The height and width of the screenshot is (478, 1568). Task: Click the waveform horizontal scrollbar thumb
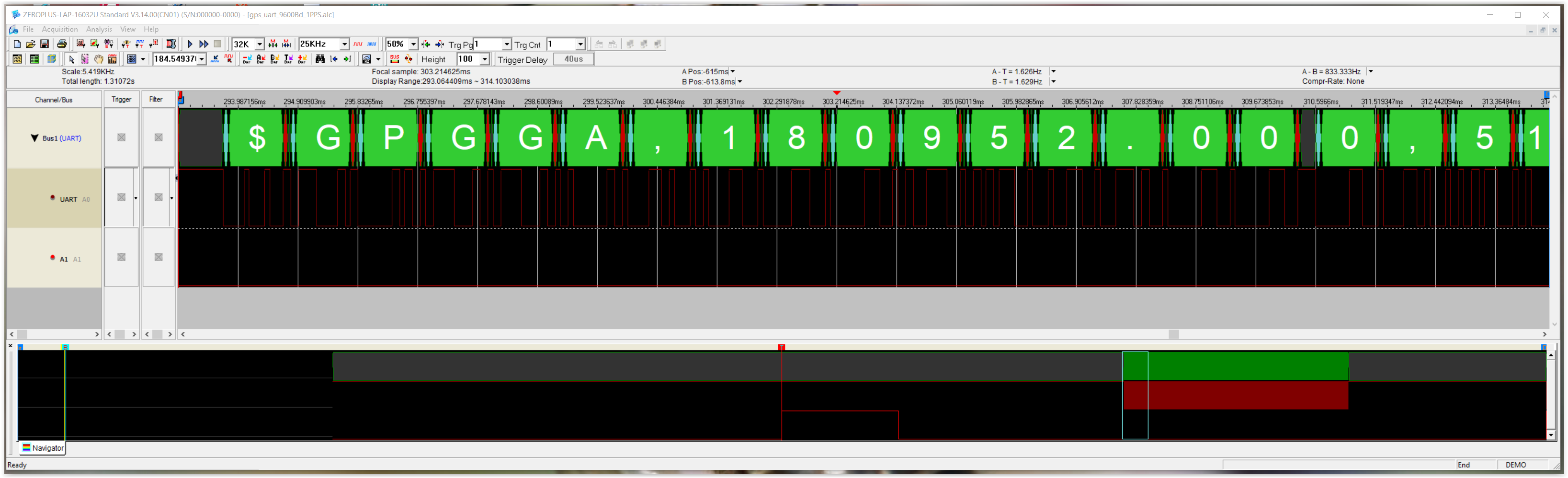(1173, 334)
